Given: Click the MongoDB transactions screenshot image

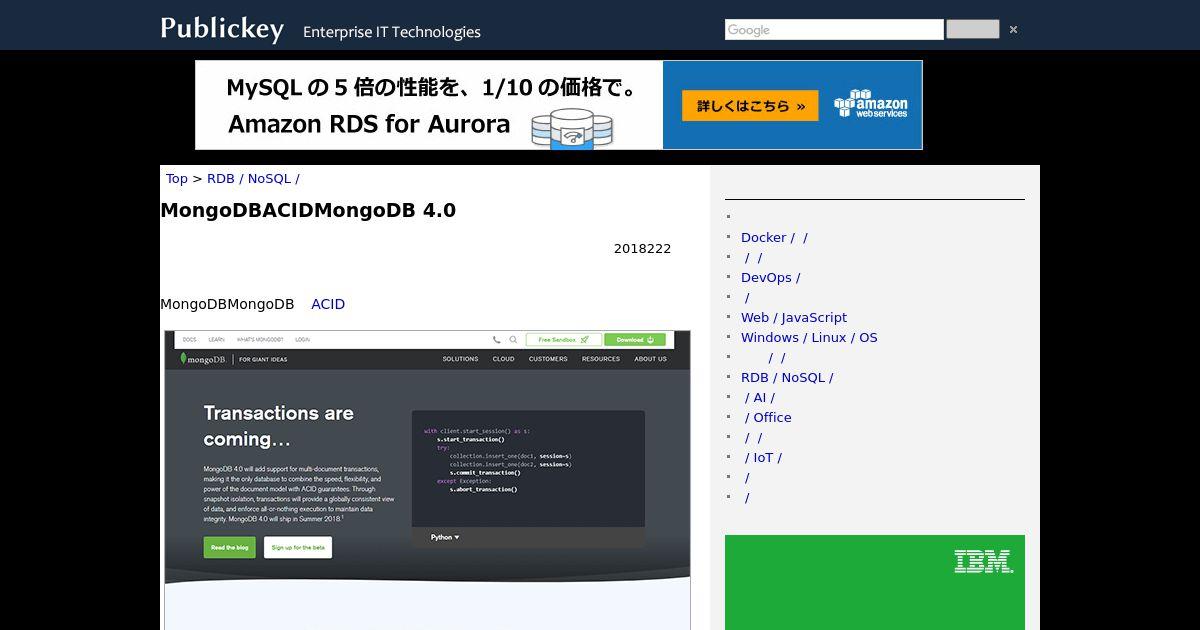Looking at the screenshot, I should point(427,480).
